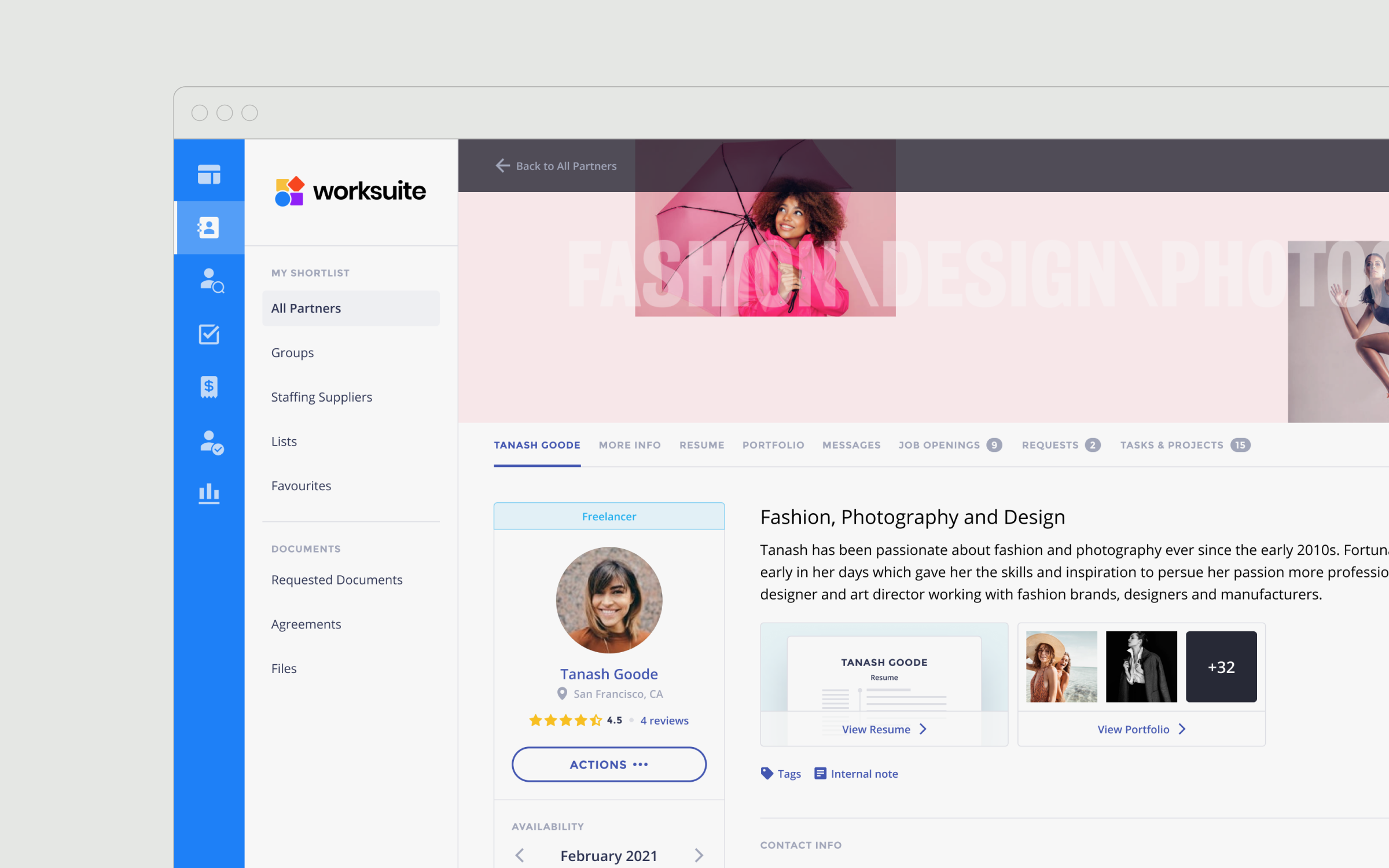Screen dimensions: 1389x868
Task: Switch to the TANASH GOODE tab
Action: tap(537, 445)
